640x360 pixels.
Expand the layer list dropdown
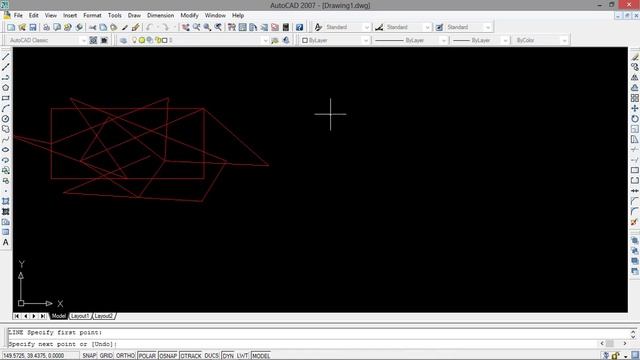point(265,40)
